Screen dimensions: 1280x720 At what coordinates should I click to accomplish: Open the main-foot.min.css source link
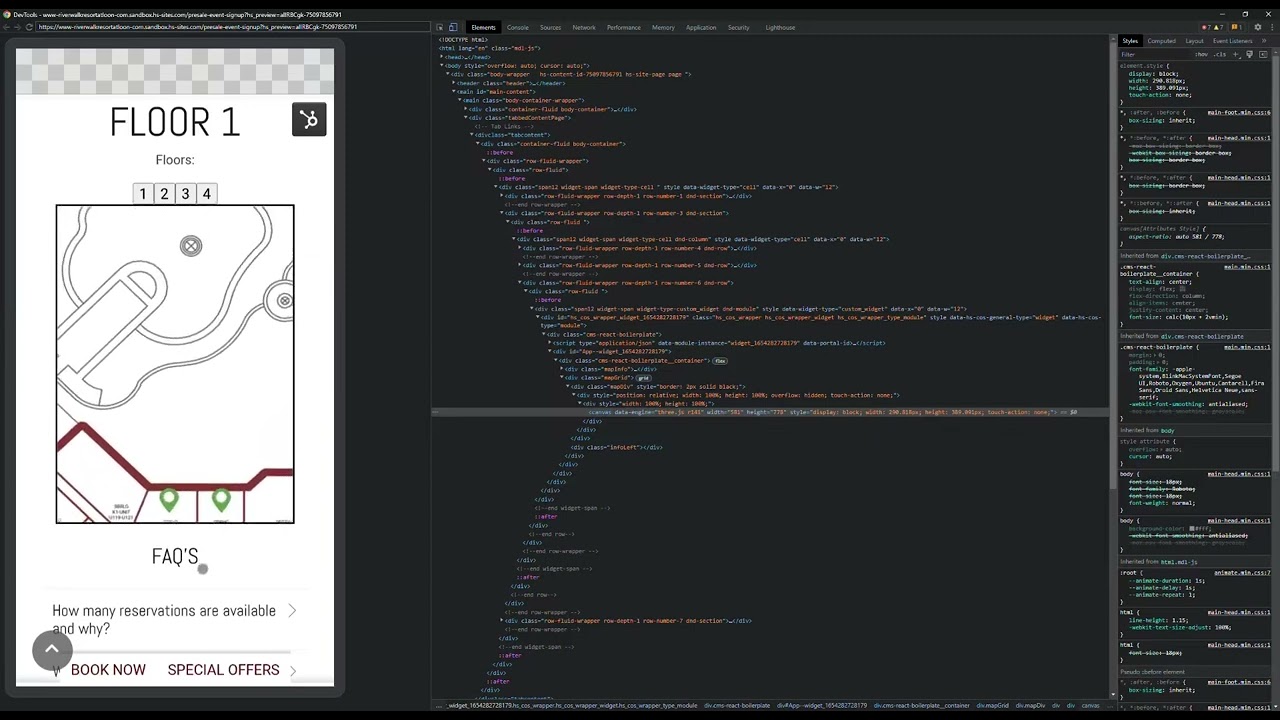tap(1239, 112)
